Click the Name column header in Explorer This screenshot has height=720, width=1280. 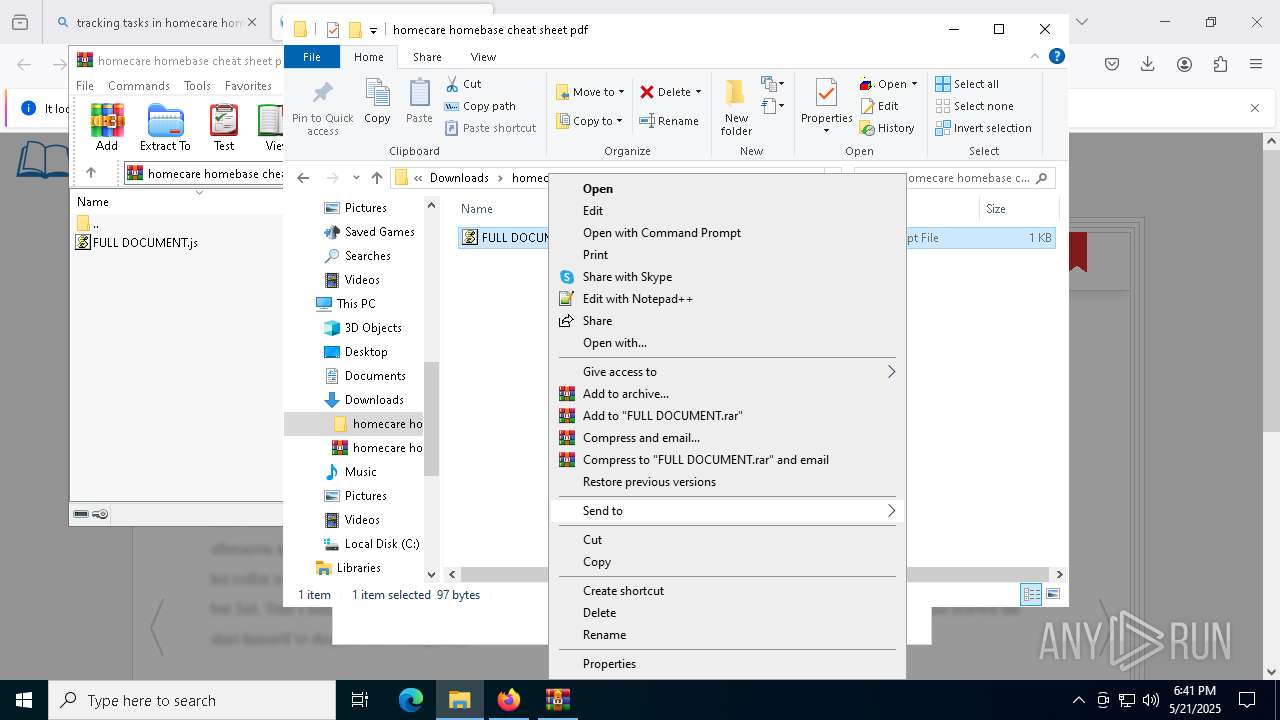(x=477, y=209)
